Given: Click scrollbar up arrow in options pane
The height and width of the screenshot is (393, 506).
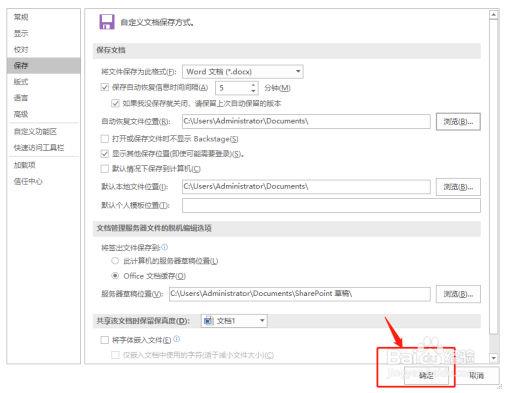Looking at the screenshot, I should coord(494,15).
